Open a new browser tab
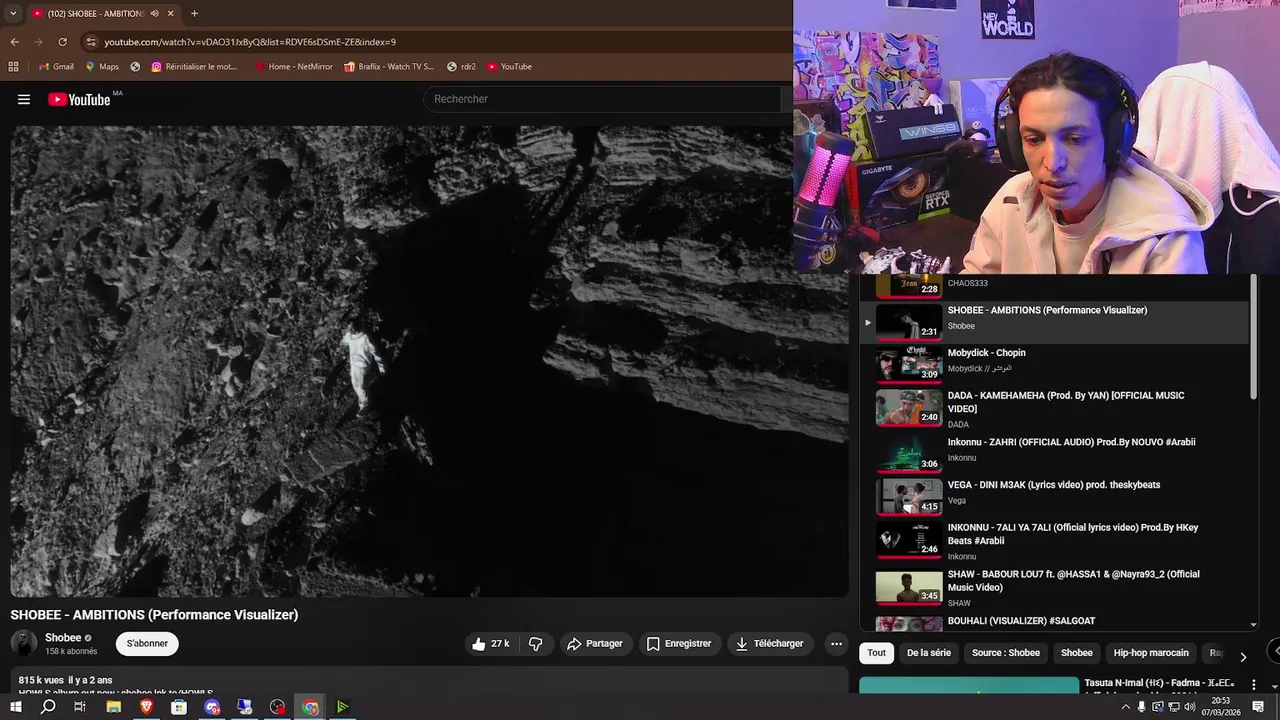 click(194, 13)
